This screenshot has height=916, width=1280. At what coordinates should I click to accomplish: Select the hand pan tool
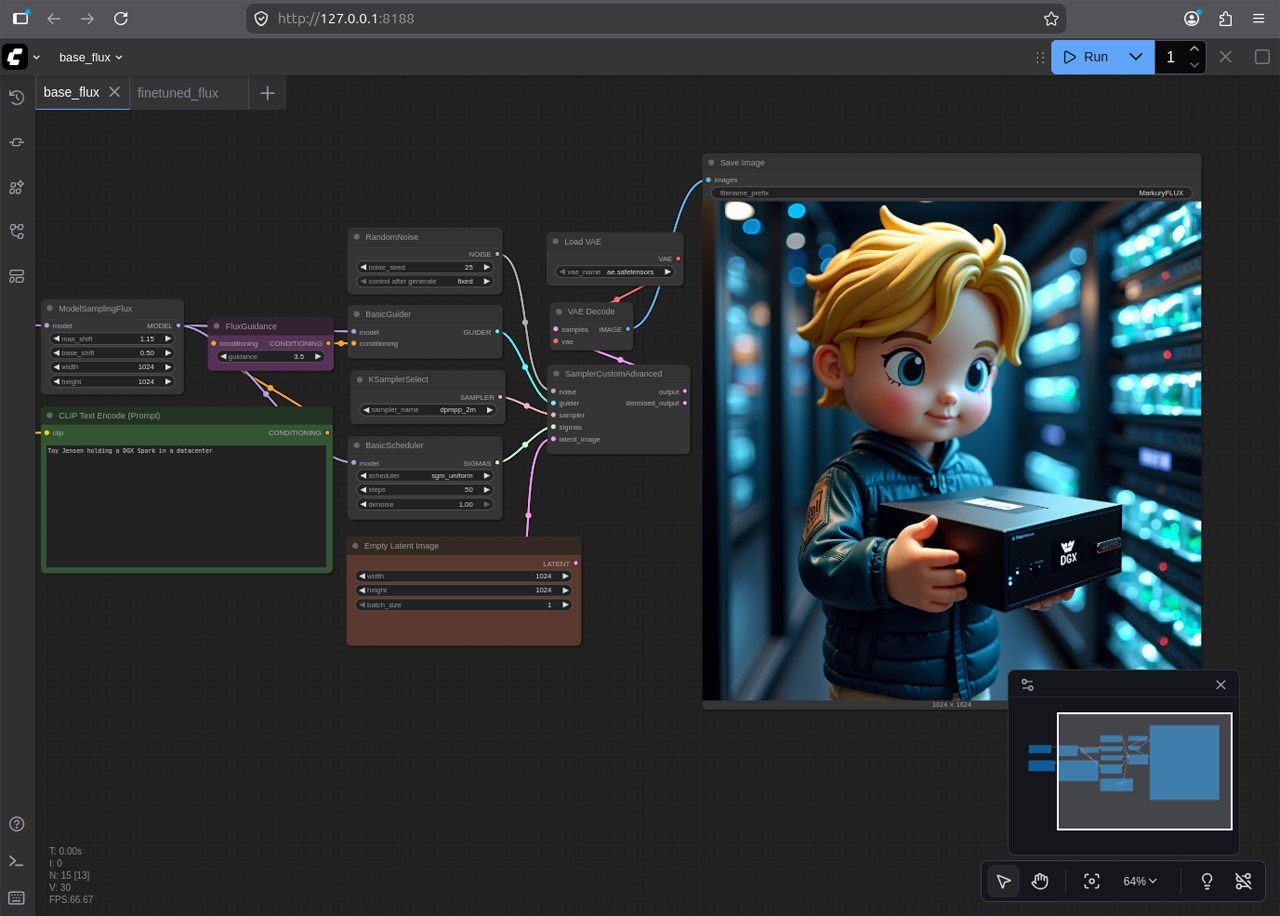pyautogui.click(x=1040, y=881)
